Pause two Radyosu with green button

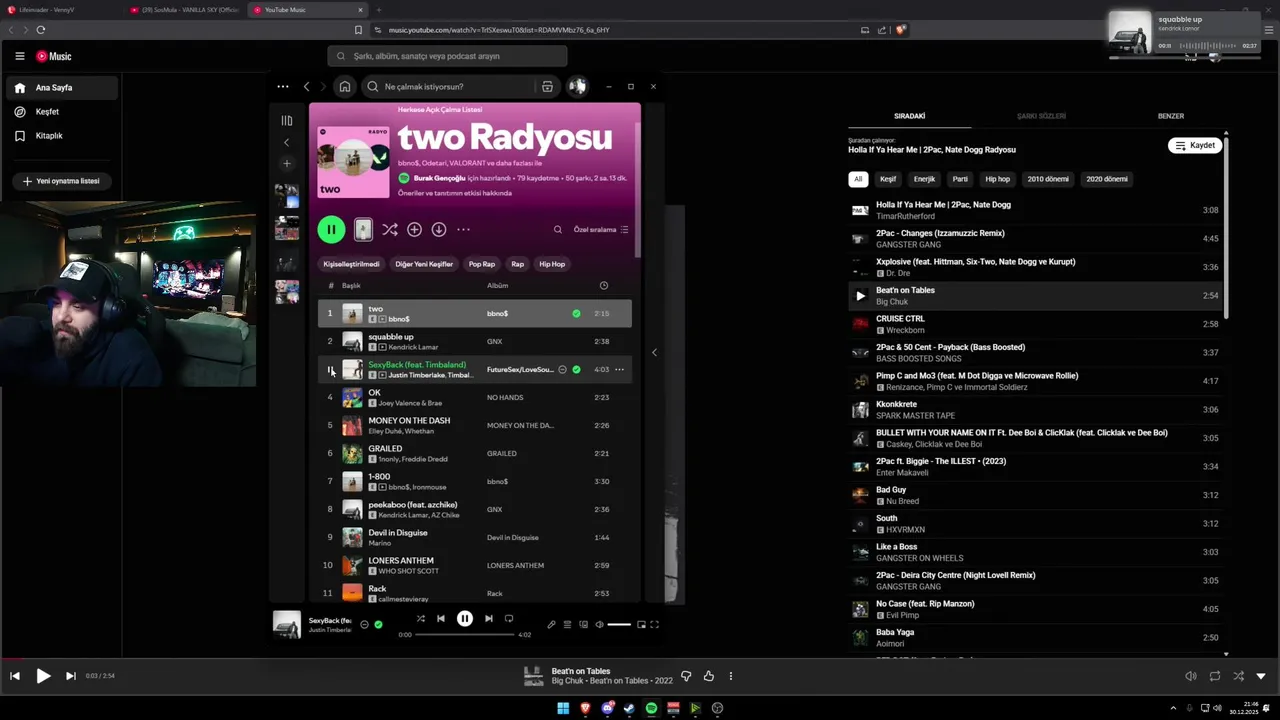pos(331,229)
